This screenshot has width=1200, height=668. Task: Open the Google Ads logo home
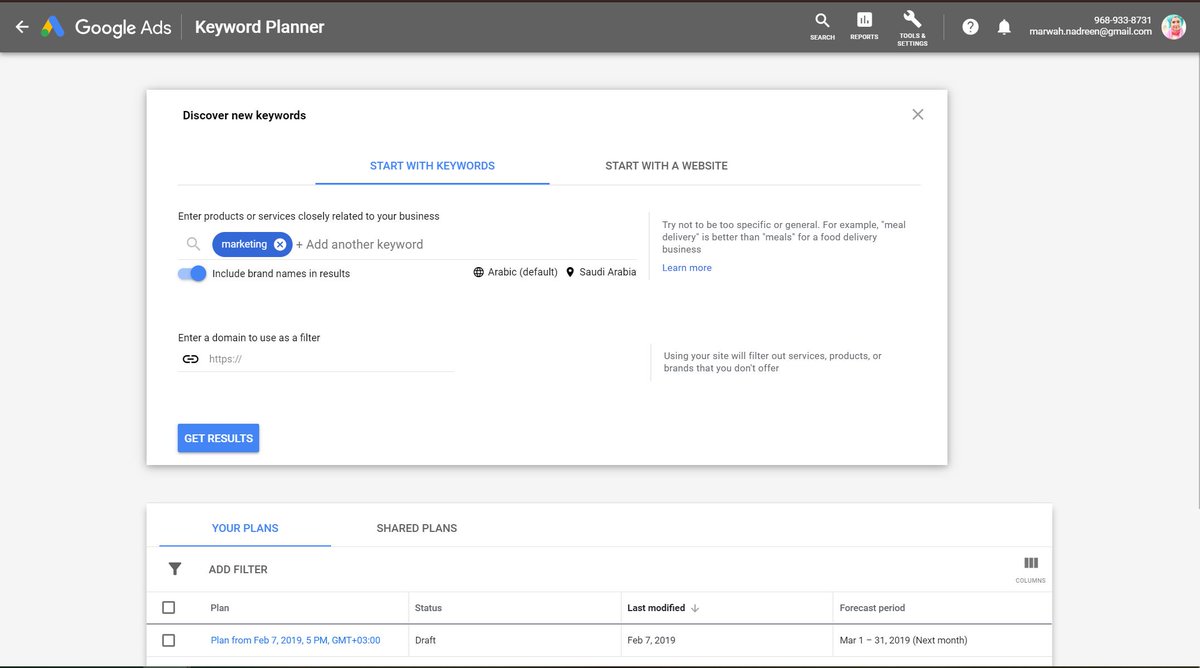pos(106,27)
